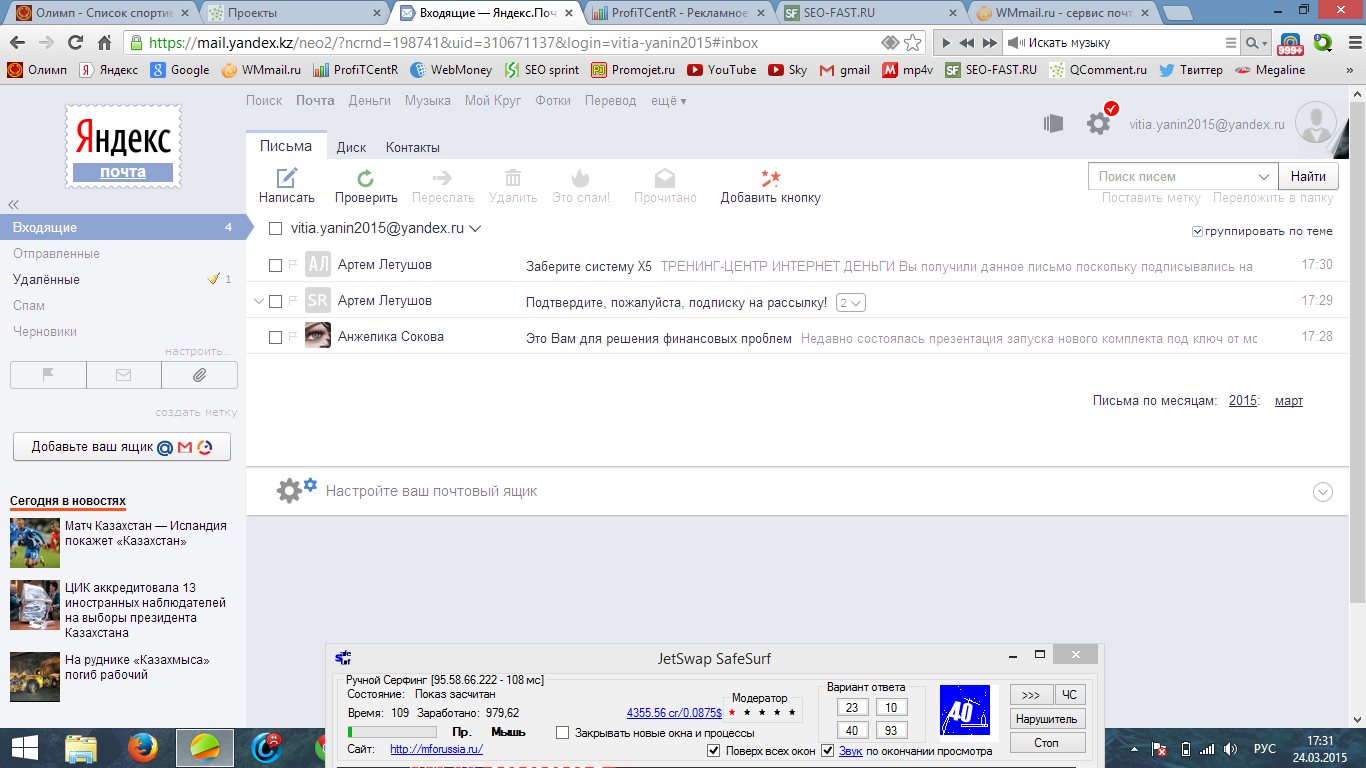The width and height of the screenshot is (1366, 768).
Task: Click the user avatar at top right
Action: click(1316, 123)
